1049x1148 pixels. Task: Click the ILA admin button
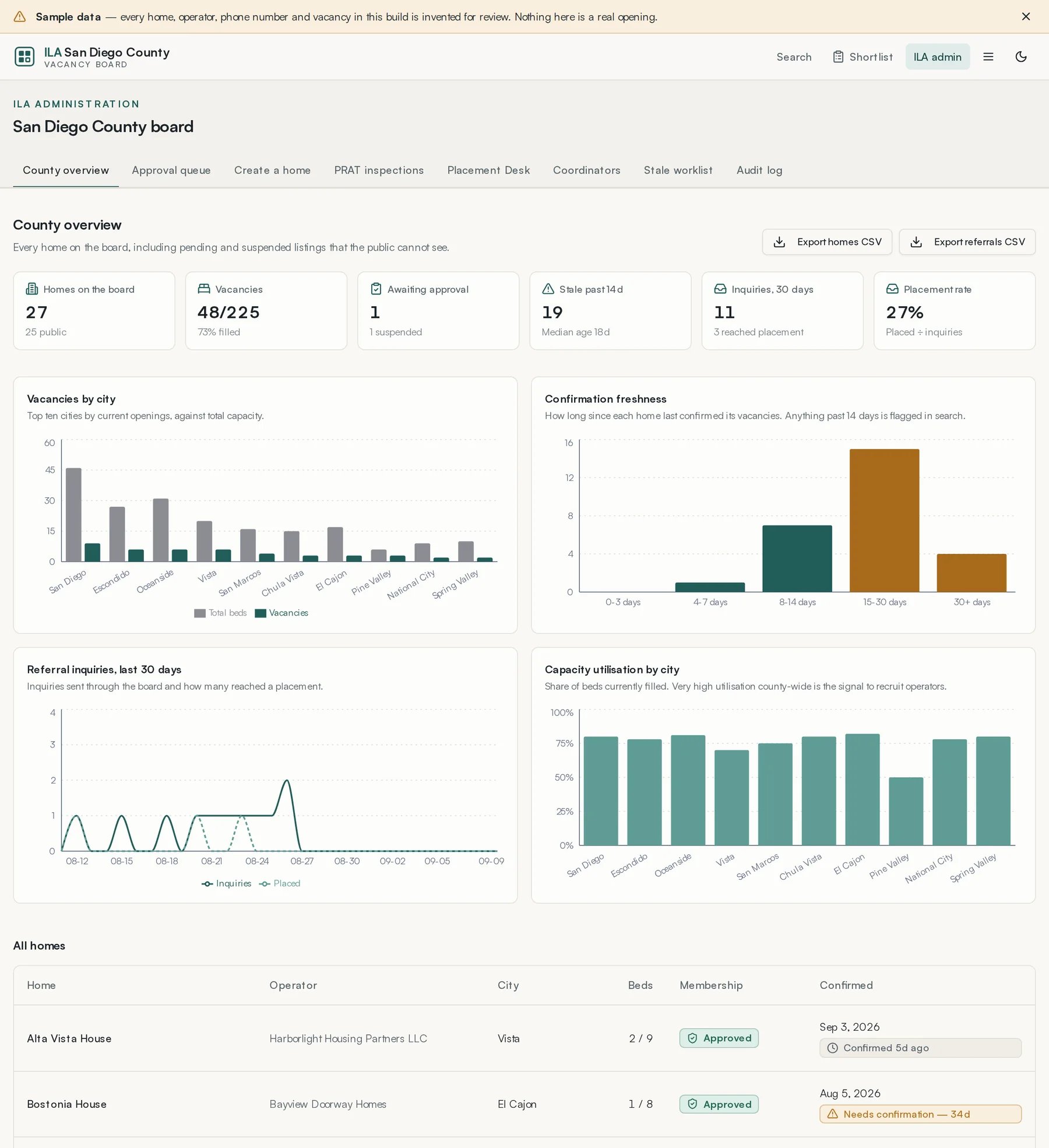[x=937, y=57]
